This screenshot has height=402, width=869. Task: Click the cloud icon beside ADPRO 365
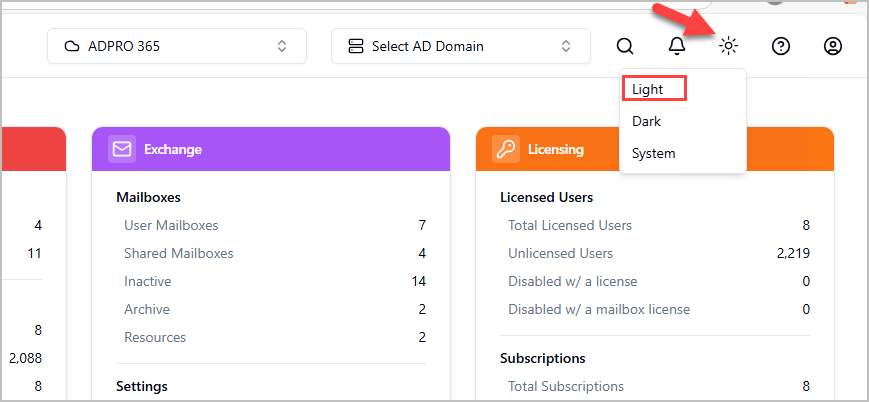(x=71, y=46)
